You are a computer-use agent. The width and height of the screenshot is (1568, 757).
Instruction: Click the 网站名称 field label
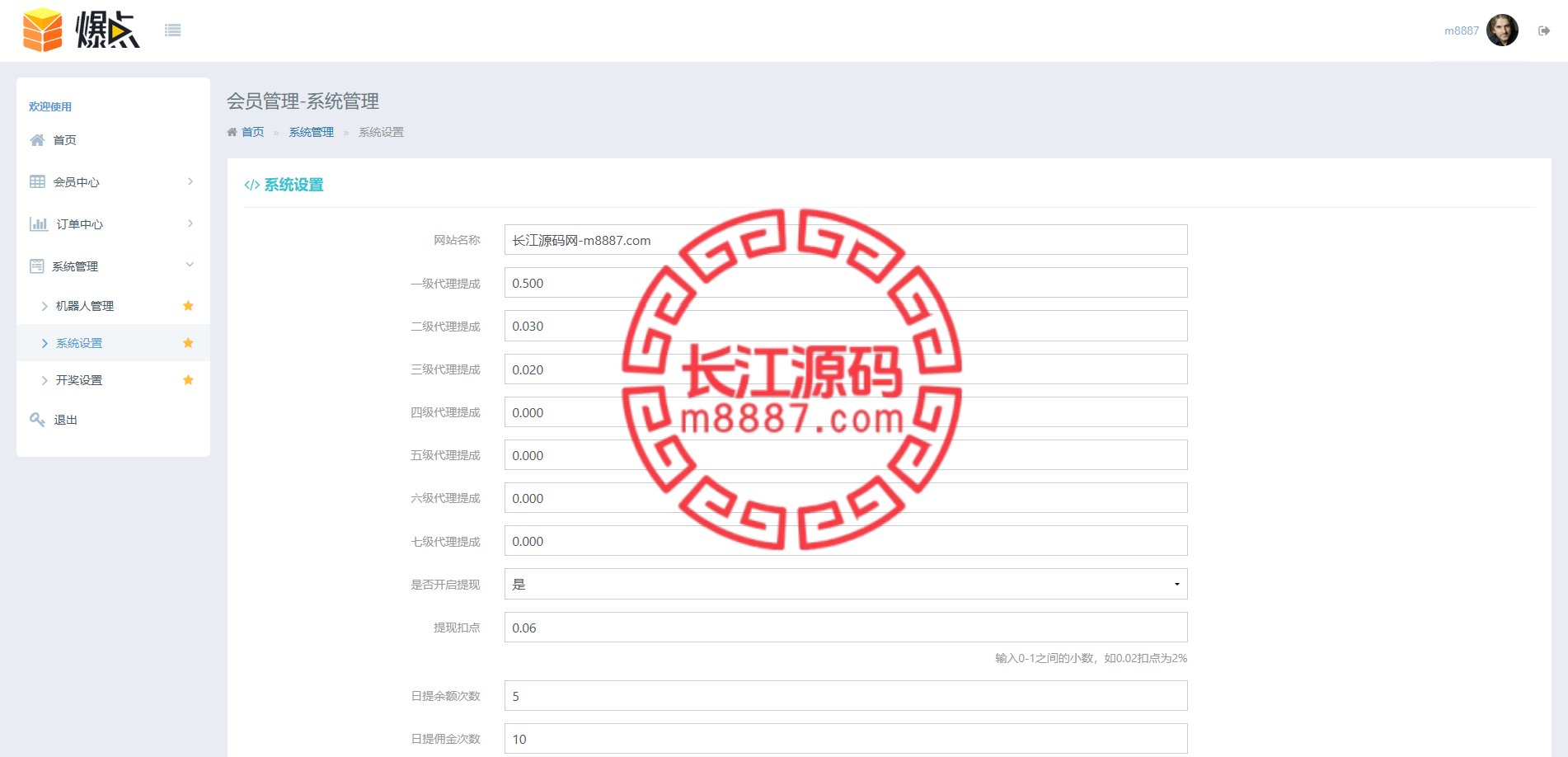tap(457, 240)
